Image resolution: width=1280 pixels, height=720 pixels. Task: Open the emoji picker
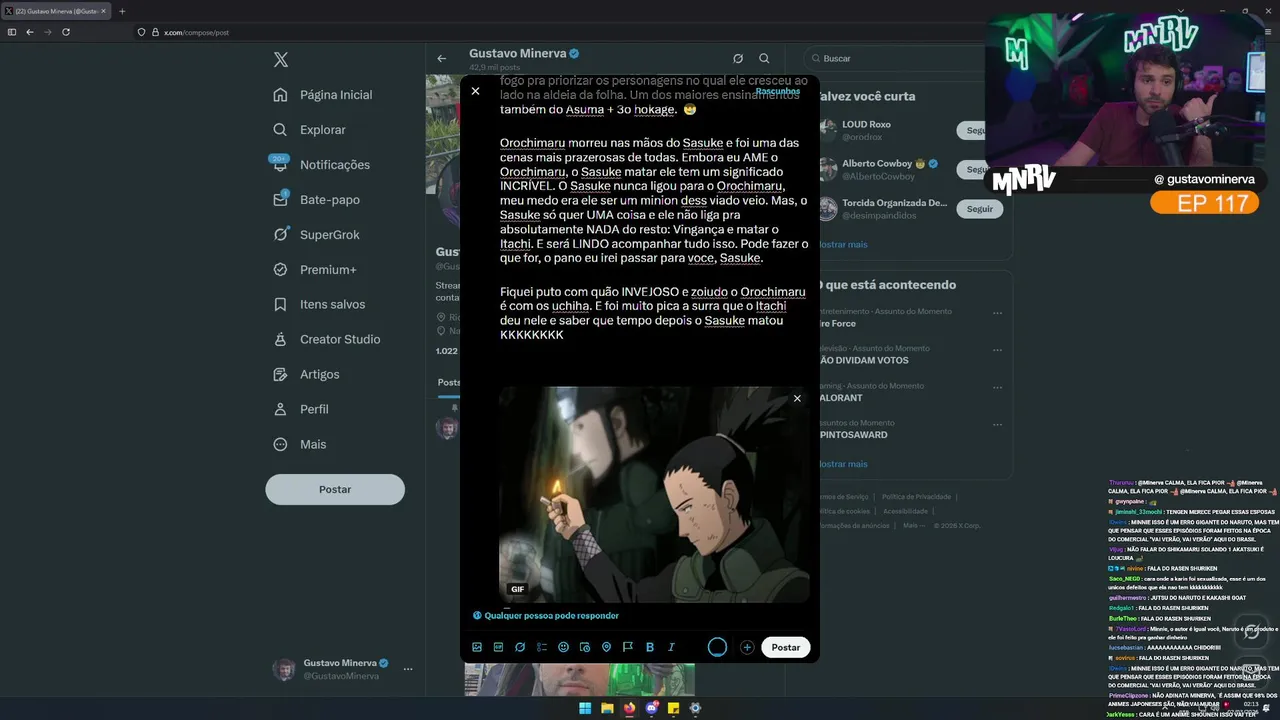point(563,647)
